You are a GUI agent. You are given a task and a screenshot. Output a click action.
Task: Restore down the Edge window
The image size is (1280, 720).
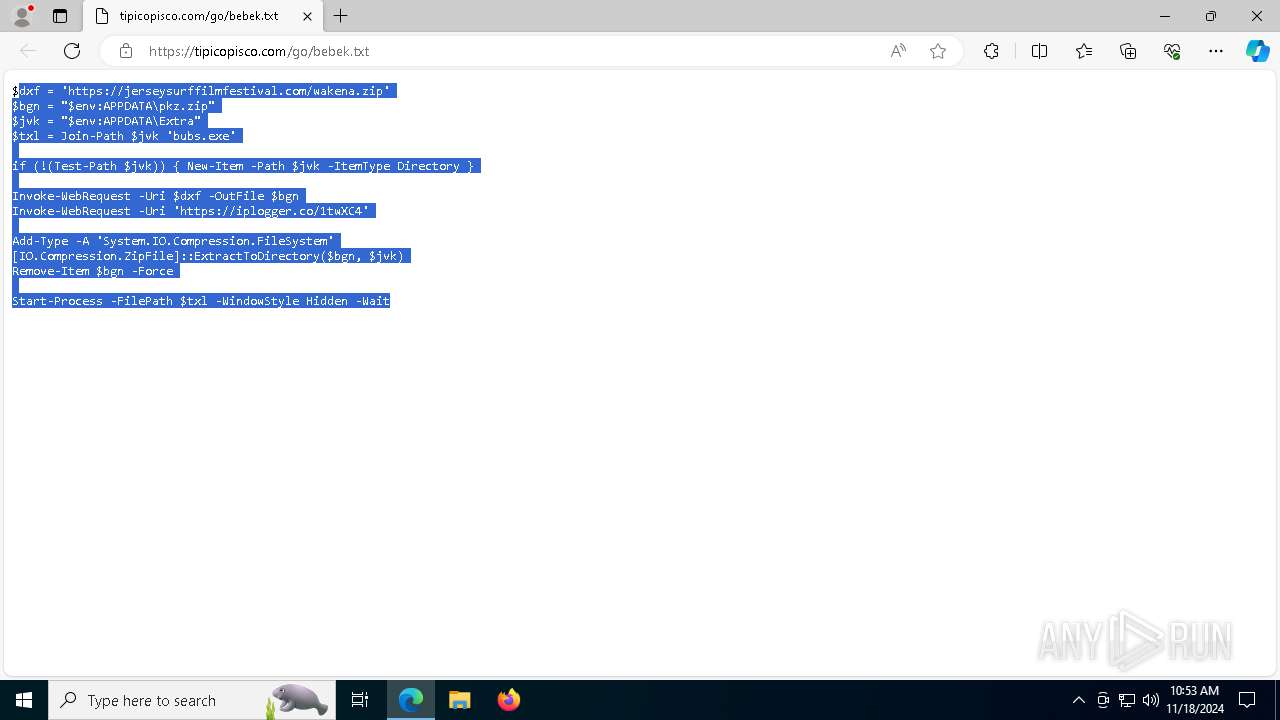(x=1211, y=16)
